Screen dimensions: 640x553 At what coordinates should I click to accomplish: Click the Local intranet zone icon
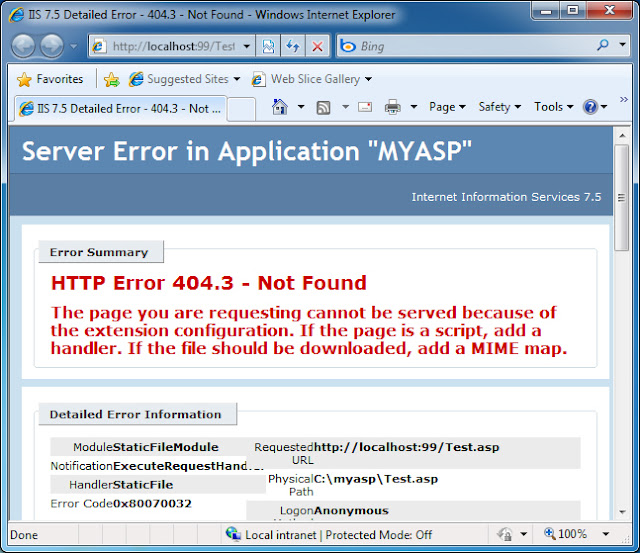point(233,534)
